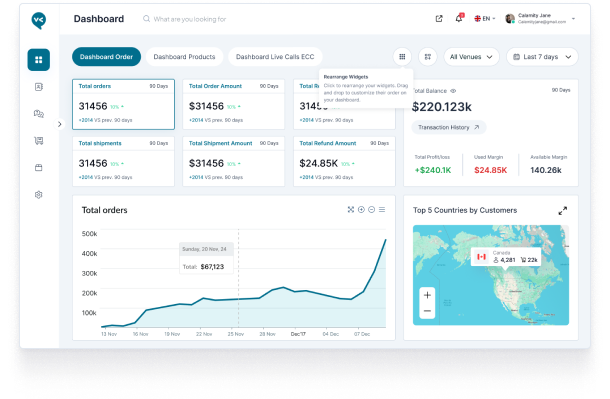610x399 pixels.
Task: Click the external link share icon
Action: pos(439,19)
